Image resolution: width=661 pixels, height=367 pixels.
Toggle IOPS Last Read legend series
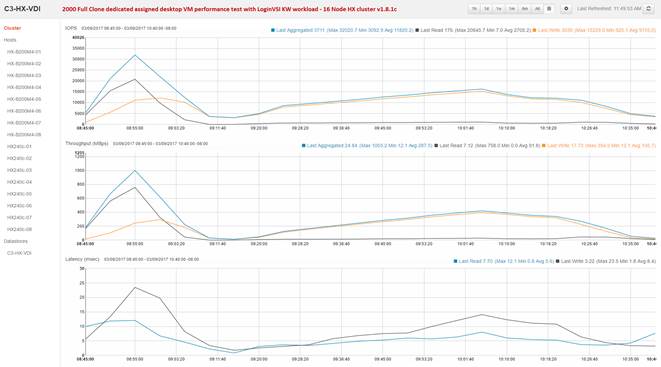[473, 30]
